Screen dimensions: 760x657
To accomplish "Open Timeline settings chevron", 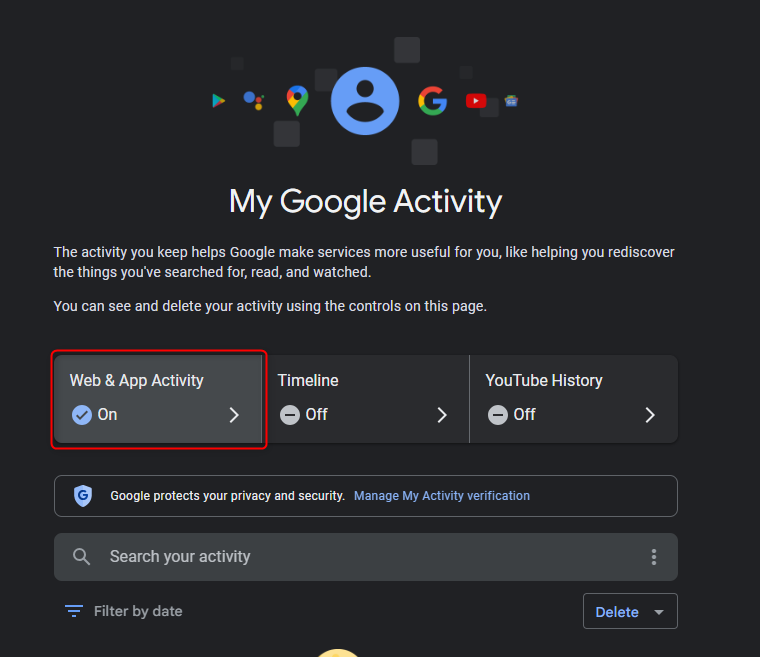I will pyautogui.click(x=442, y=415).
